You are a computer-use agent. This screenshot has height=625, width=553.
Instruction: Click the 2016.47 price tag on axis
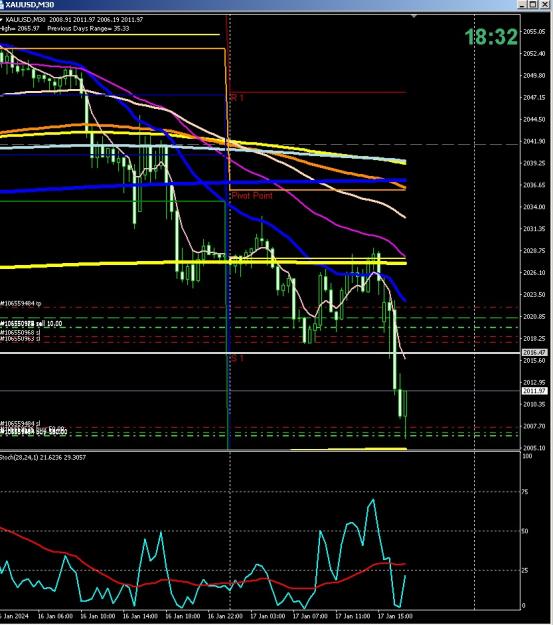pos(534,353)
